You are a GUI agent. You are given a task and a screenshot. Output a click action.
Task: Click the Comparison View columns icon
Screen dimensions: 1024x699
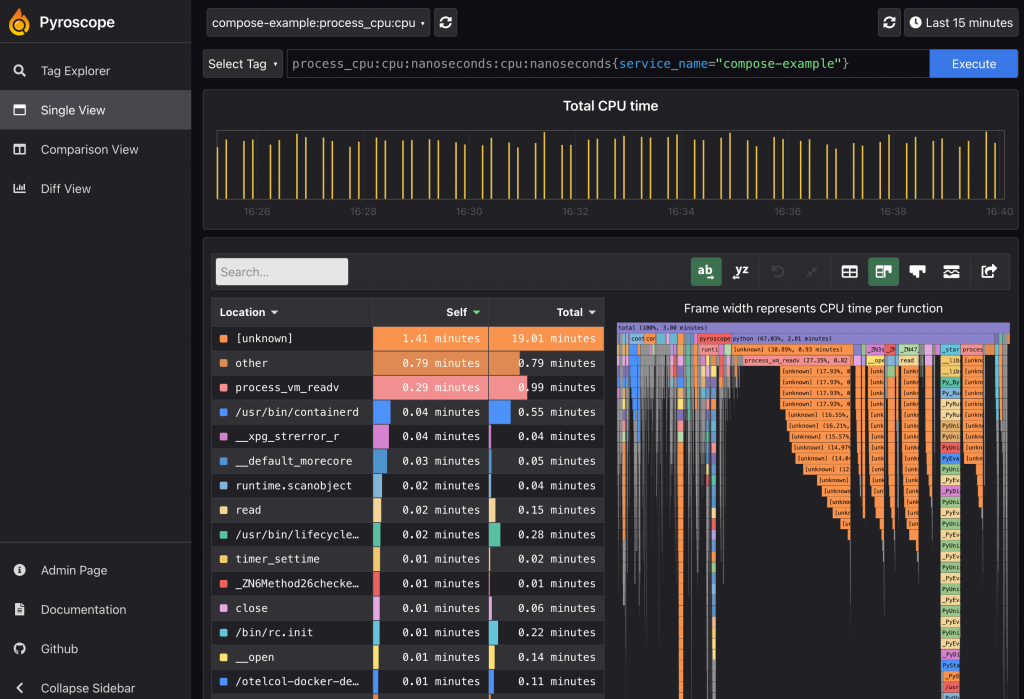(20, 150)
